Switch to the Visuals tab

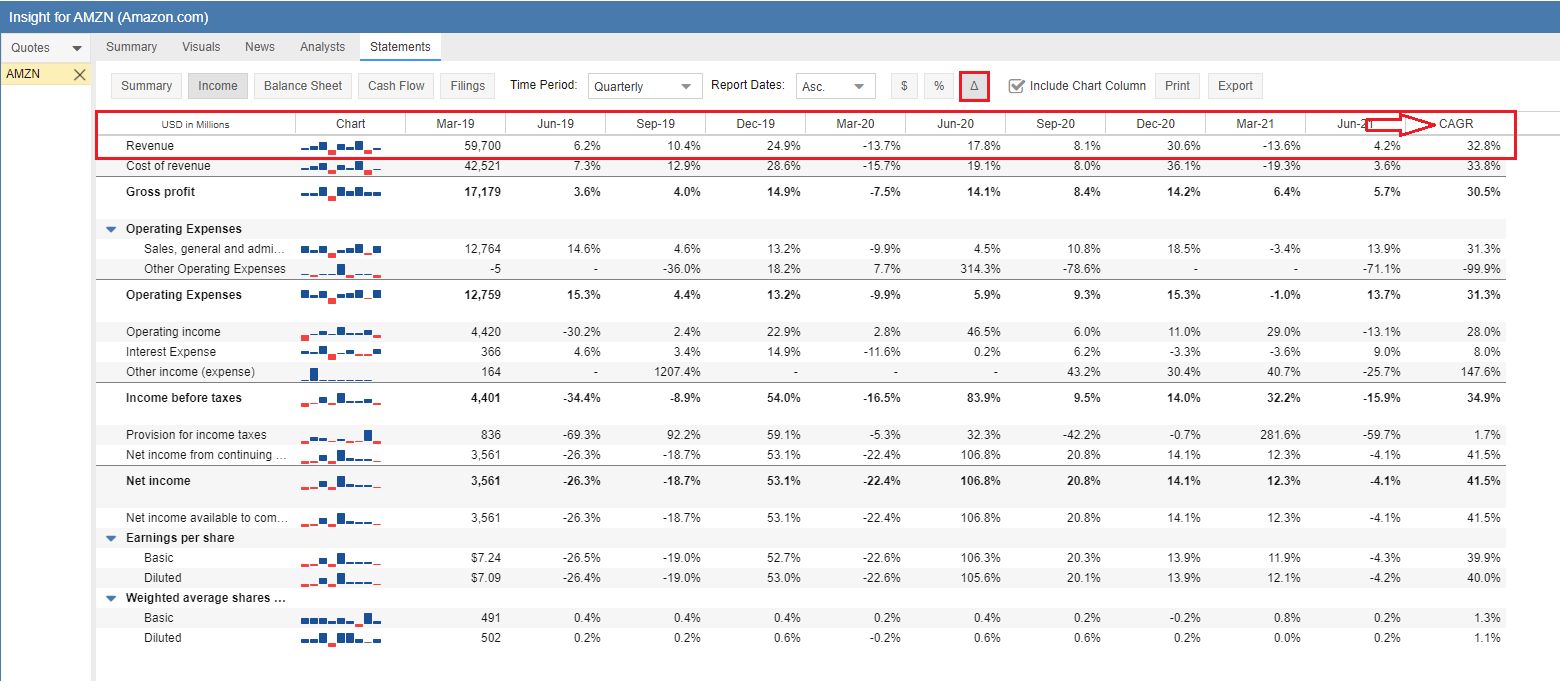[201, 47]
